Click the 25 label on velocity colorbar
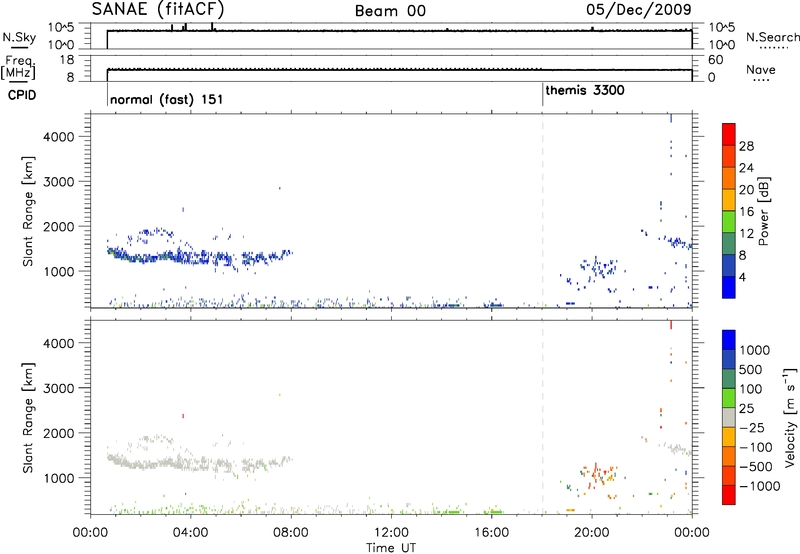 (x=746, y=408)
